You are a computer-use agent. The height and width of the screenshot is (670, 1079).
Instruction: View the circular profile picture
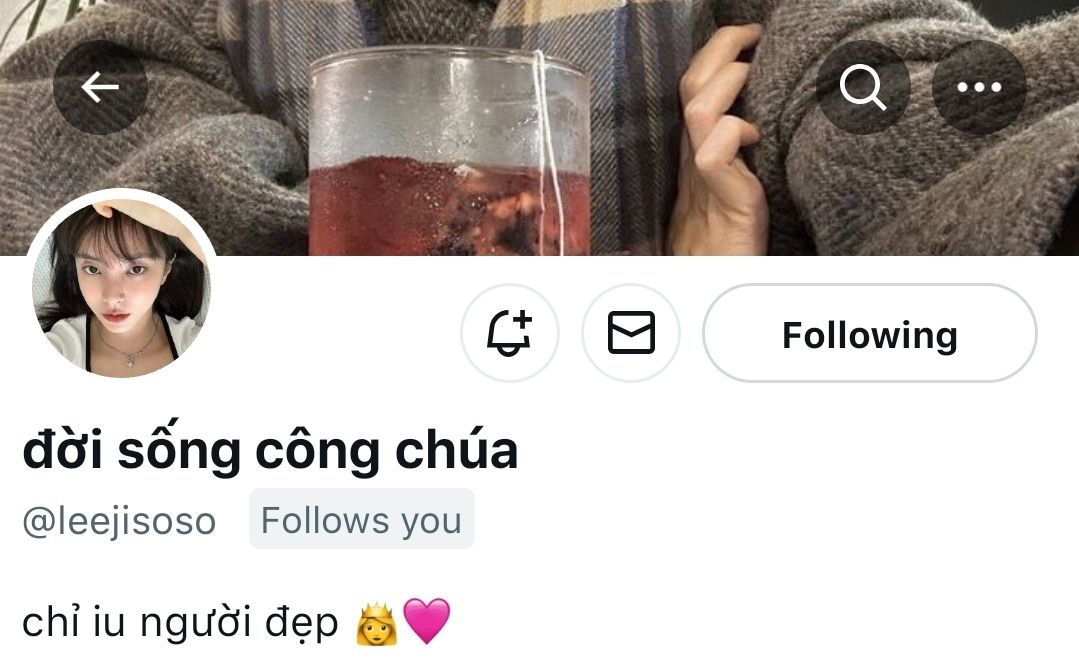tap(122, 285)
